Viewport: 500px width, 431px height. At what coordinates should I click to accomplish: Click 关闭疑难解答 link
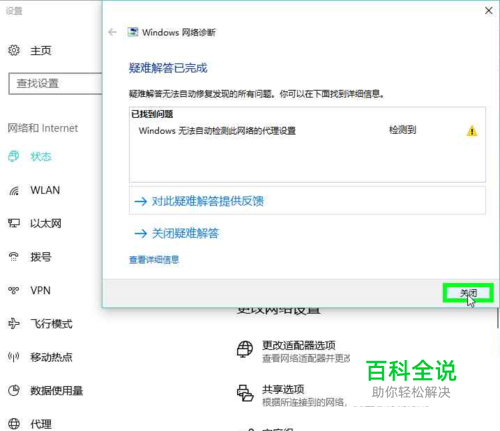(185, 233)
